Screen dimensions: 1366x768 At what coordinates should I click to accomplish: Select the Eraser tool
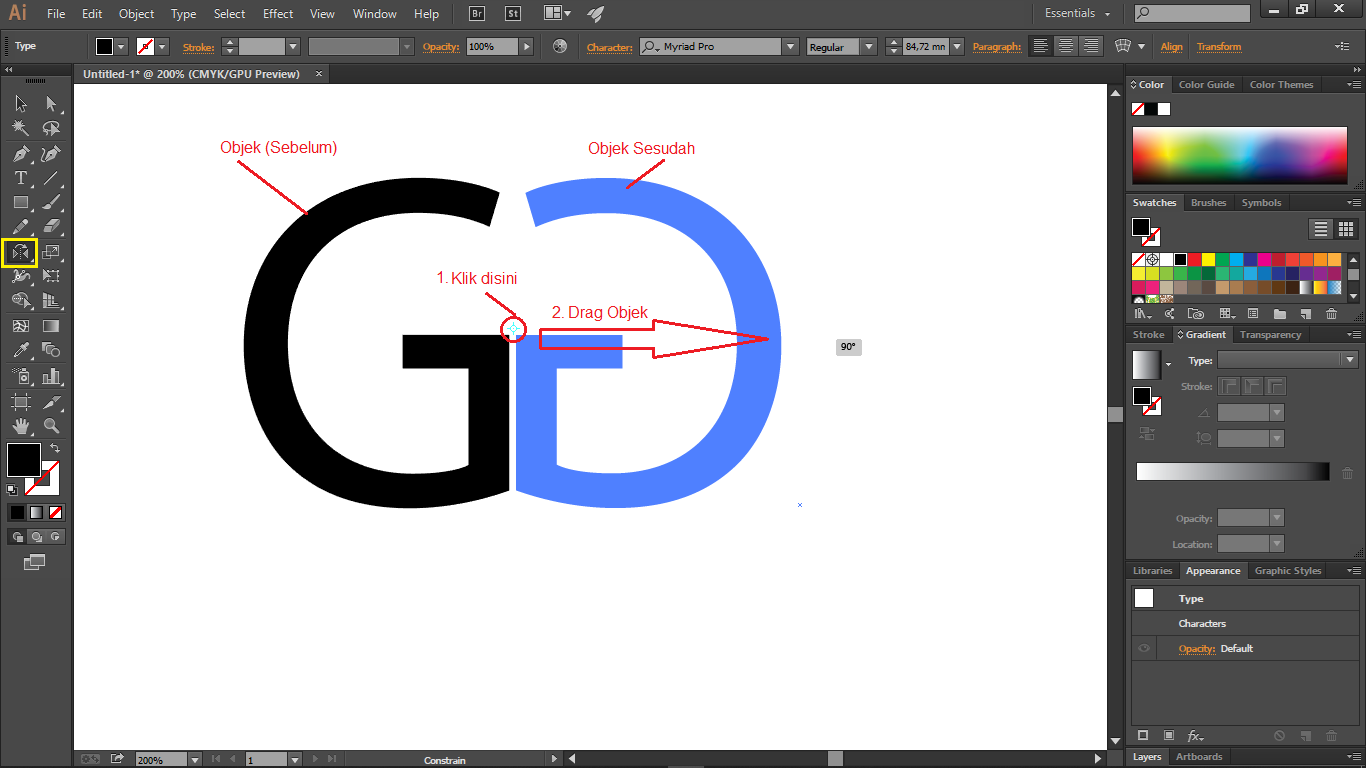tap(51, 227)
